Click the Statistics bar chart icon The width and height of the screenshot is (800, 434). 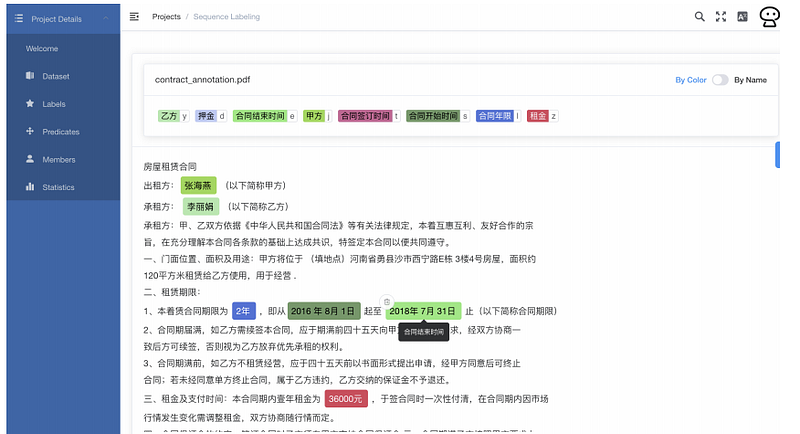(x=30, y=187)
